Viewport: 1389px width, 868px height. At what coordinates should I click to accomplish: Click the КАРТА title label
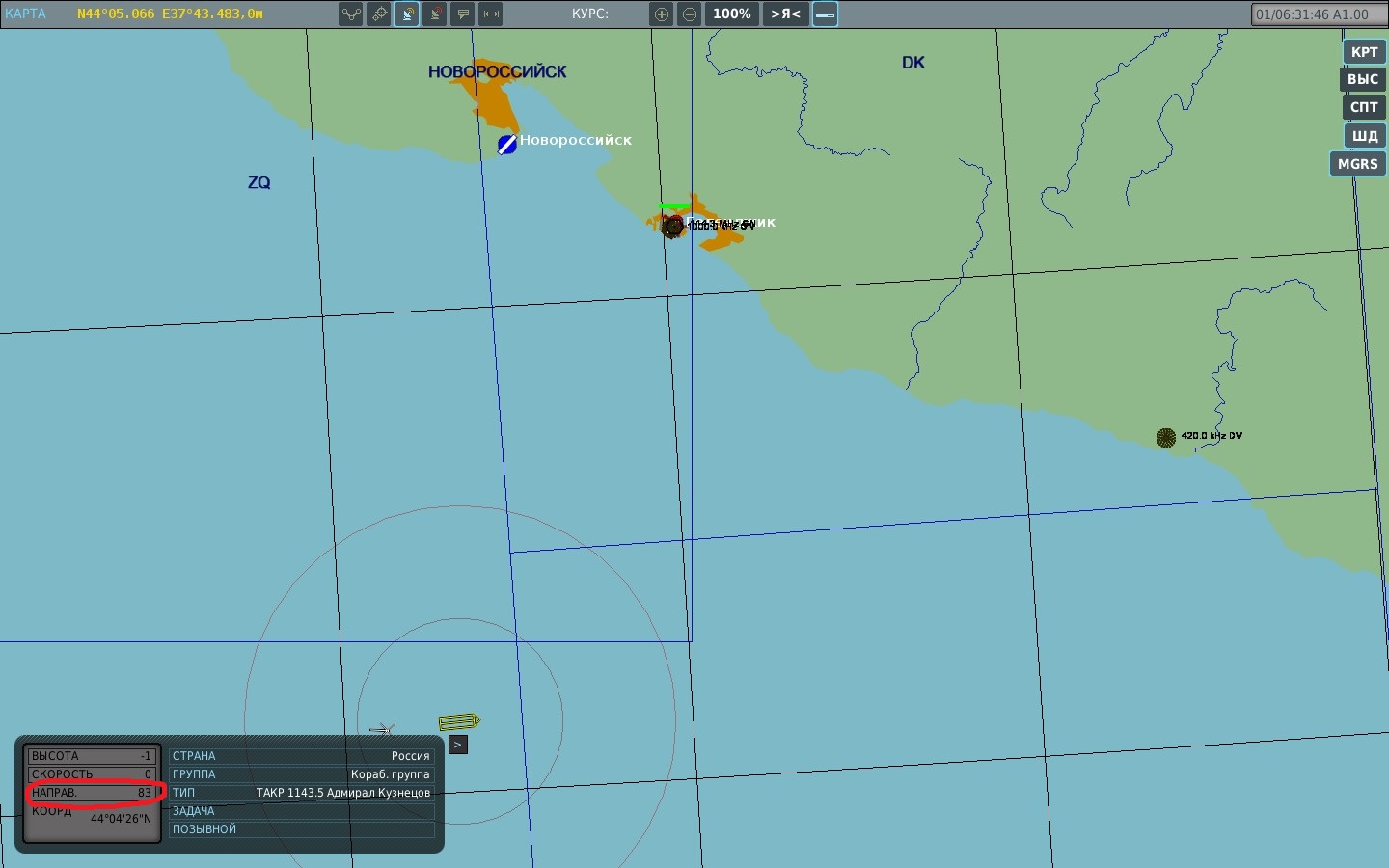coord(25,14)
